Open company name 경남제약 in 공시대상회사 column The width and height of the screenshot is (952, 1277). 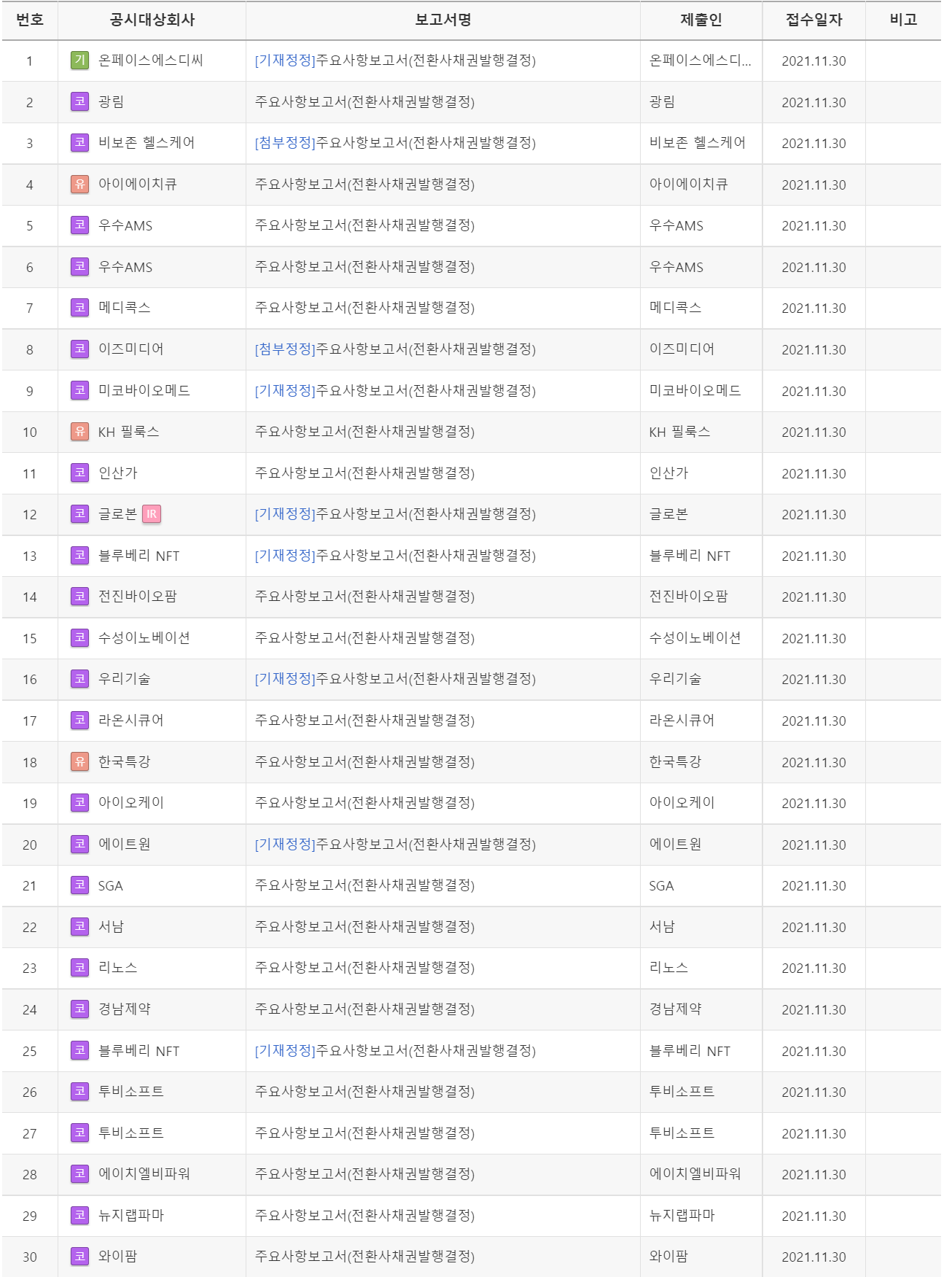(125, 1009)
